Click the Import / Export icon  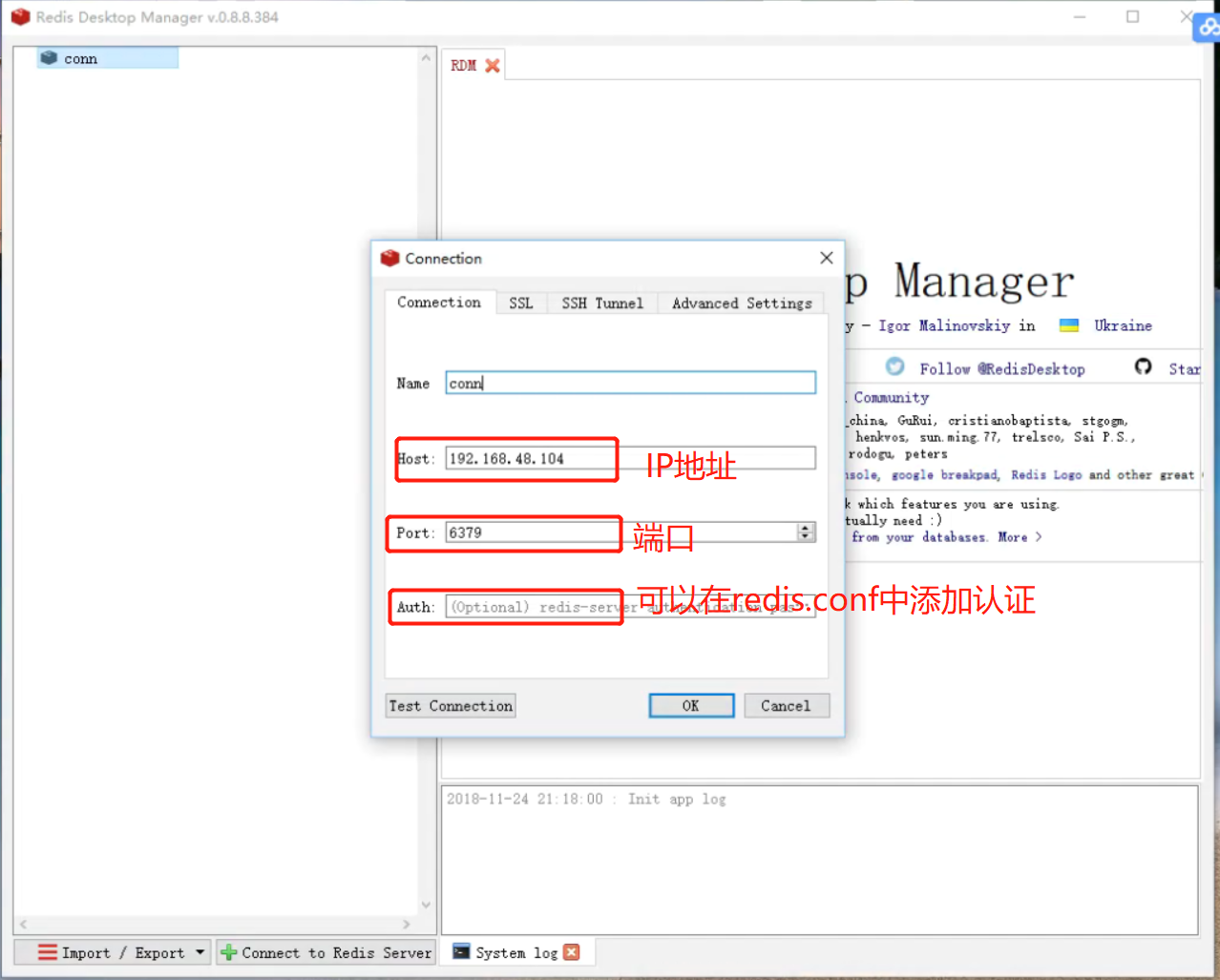click(x=48, y=952)
